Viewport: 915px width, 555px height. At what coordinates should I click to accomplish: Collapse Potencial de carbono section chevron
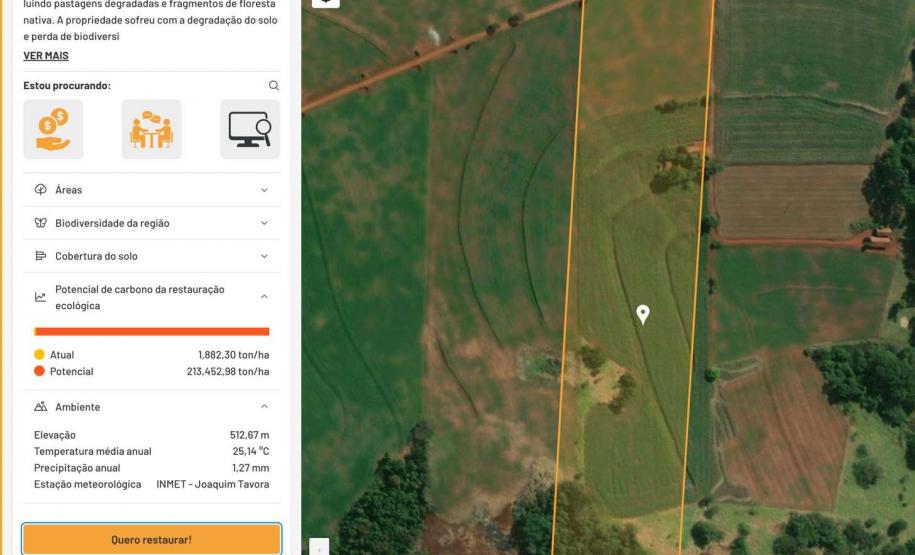[x=264, y=297]
